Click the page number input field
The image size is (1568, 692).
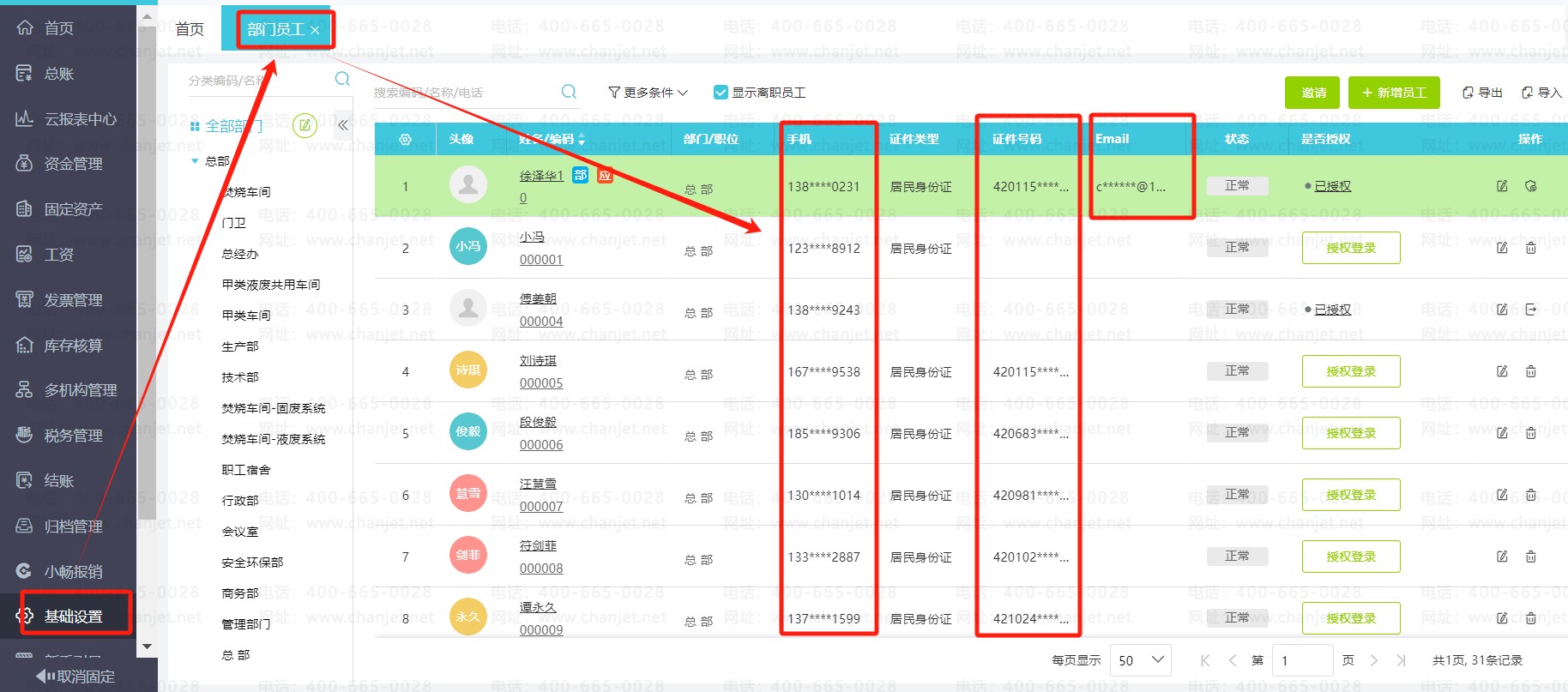(1301, 660)
